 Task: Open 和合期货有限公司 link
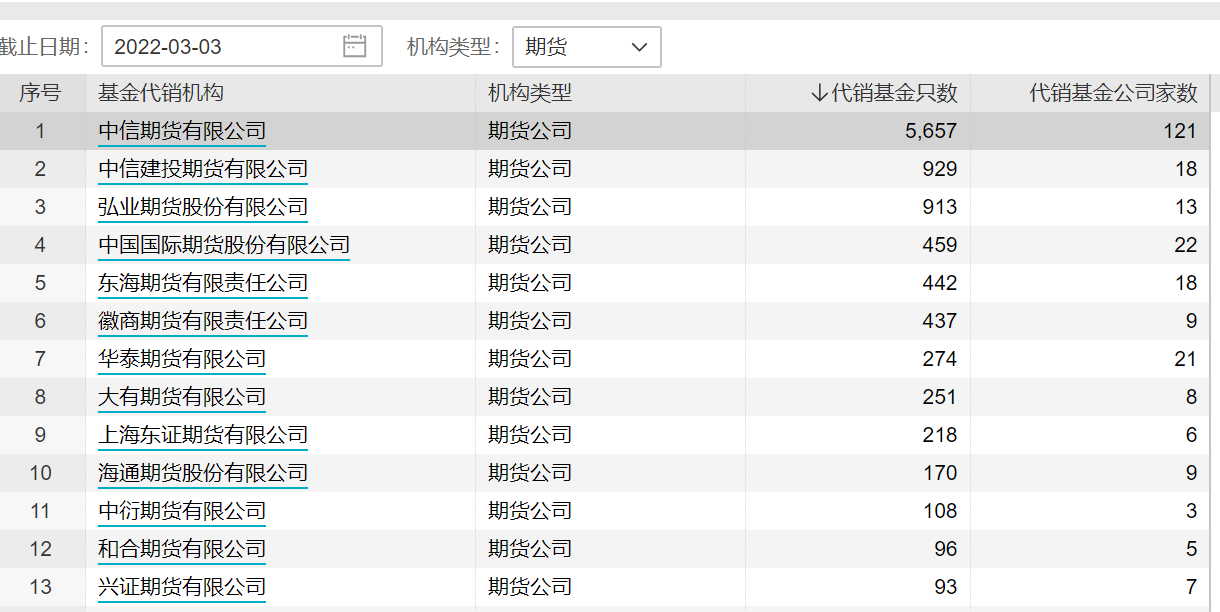[x=182, y=549]
